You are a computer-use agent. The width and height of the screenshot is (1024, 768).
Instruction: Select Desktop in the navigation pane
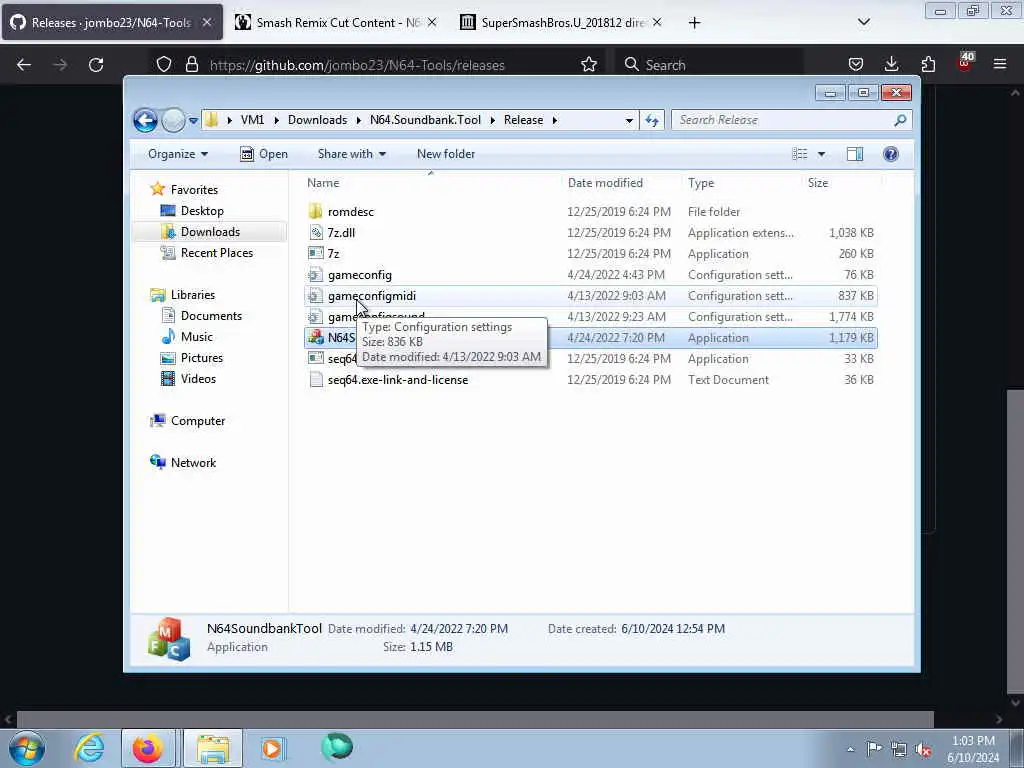202,211
